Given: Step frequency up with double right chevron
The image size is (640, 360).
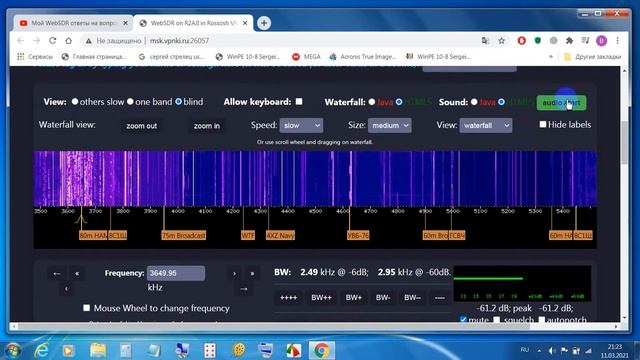Looking at the screenshot, I should [252, 273].
